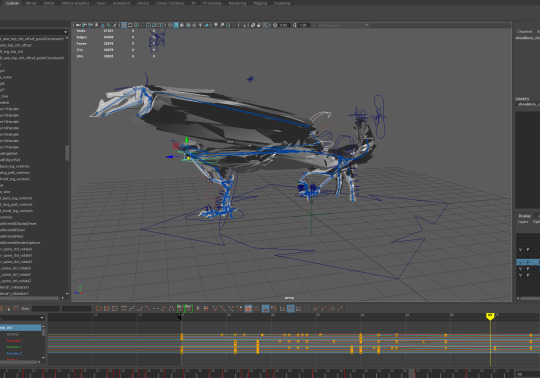Open Camera Attributes from panel toolbar
The width and height of the screenshot is (540, 378).
[x=90, y=25]
